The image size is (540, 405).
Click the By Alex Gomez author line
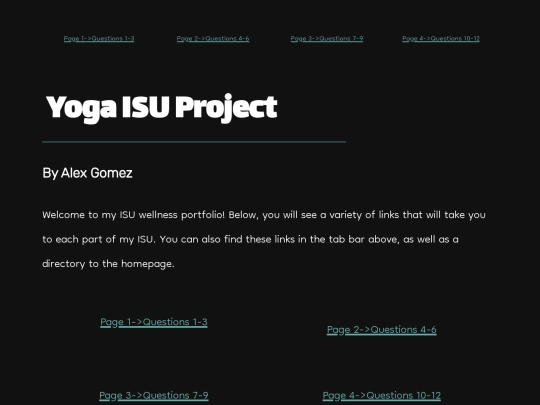click(87, 173)
